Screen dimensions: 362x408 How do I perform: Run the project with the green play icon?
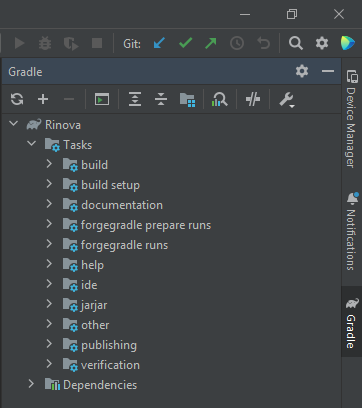pyautogui.click(x=19, y=43)
